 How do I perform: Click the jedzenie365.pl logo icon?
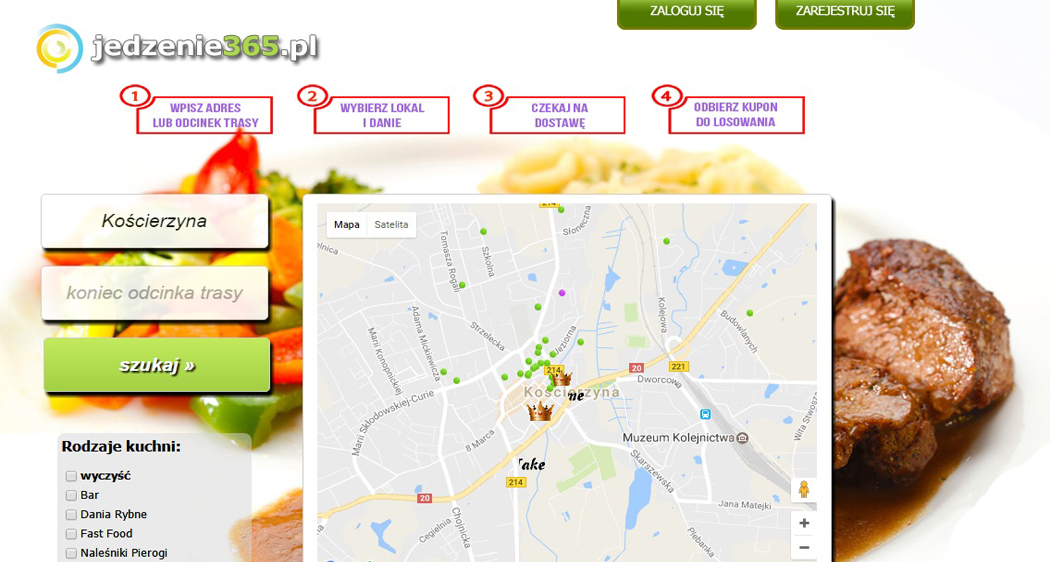pos(60,48)
